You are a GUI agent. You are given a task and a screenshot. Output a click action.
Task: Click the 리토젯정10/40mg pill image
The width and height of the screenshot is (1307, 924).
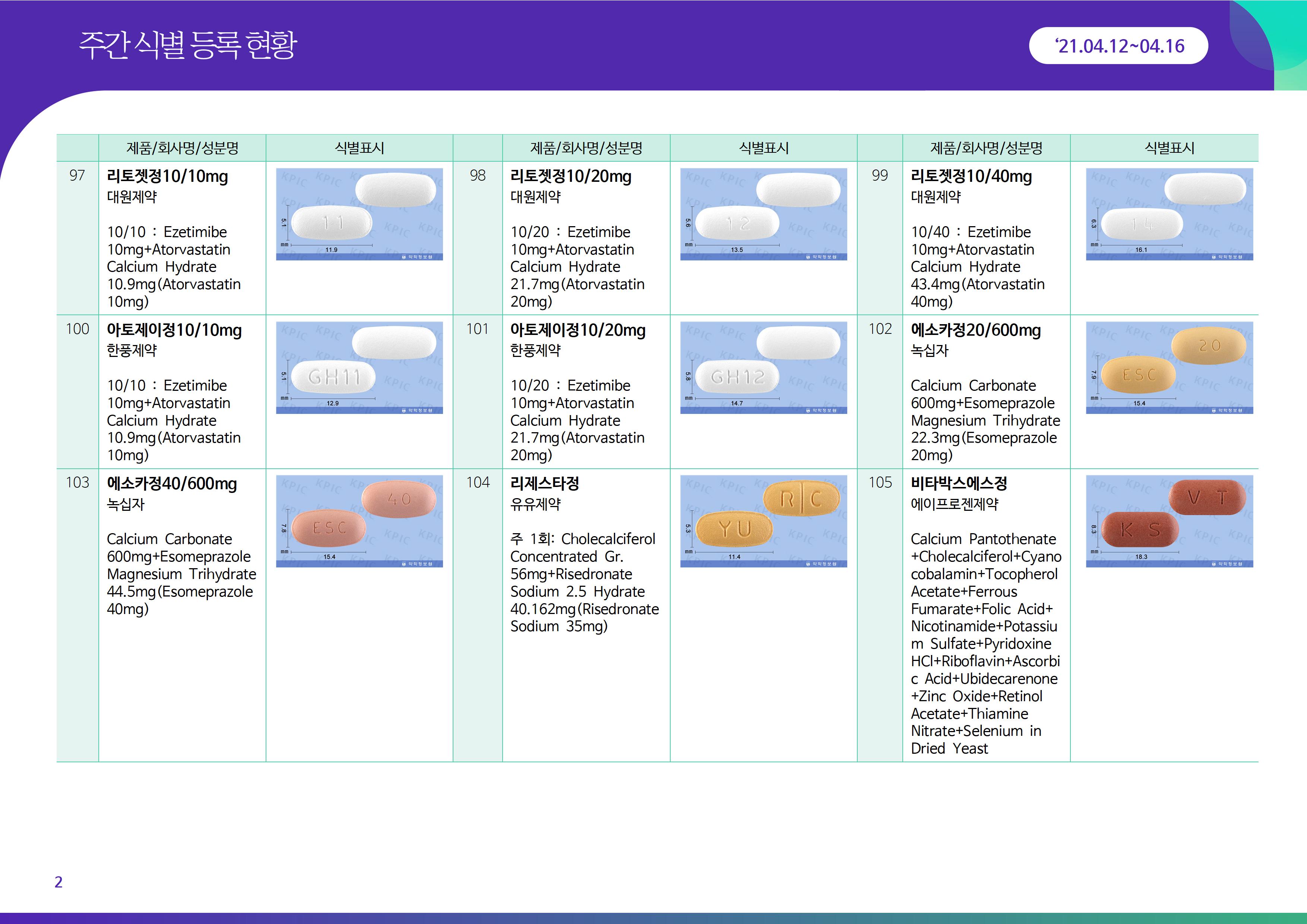pos(1169,214)
